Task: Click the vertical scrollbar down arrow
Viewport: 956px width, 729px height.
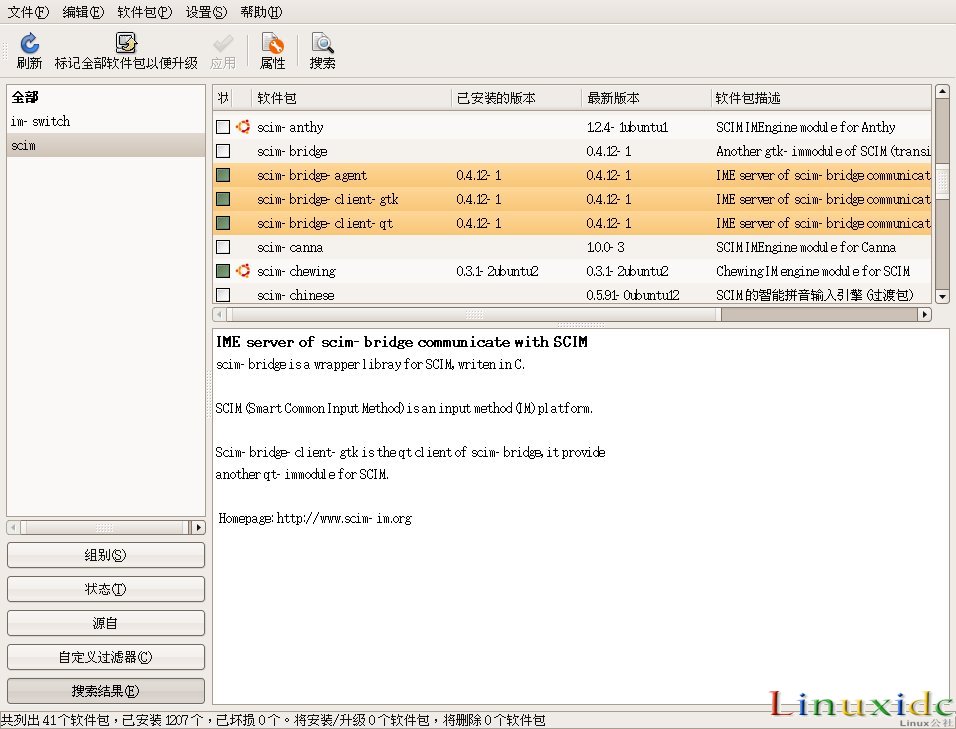Action: pyautogui.click(x=941, y=296)
